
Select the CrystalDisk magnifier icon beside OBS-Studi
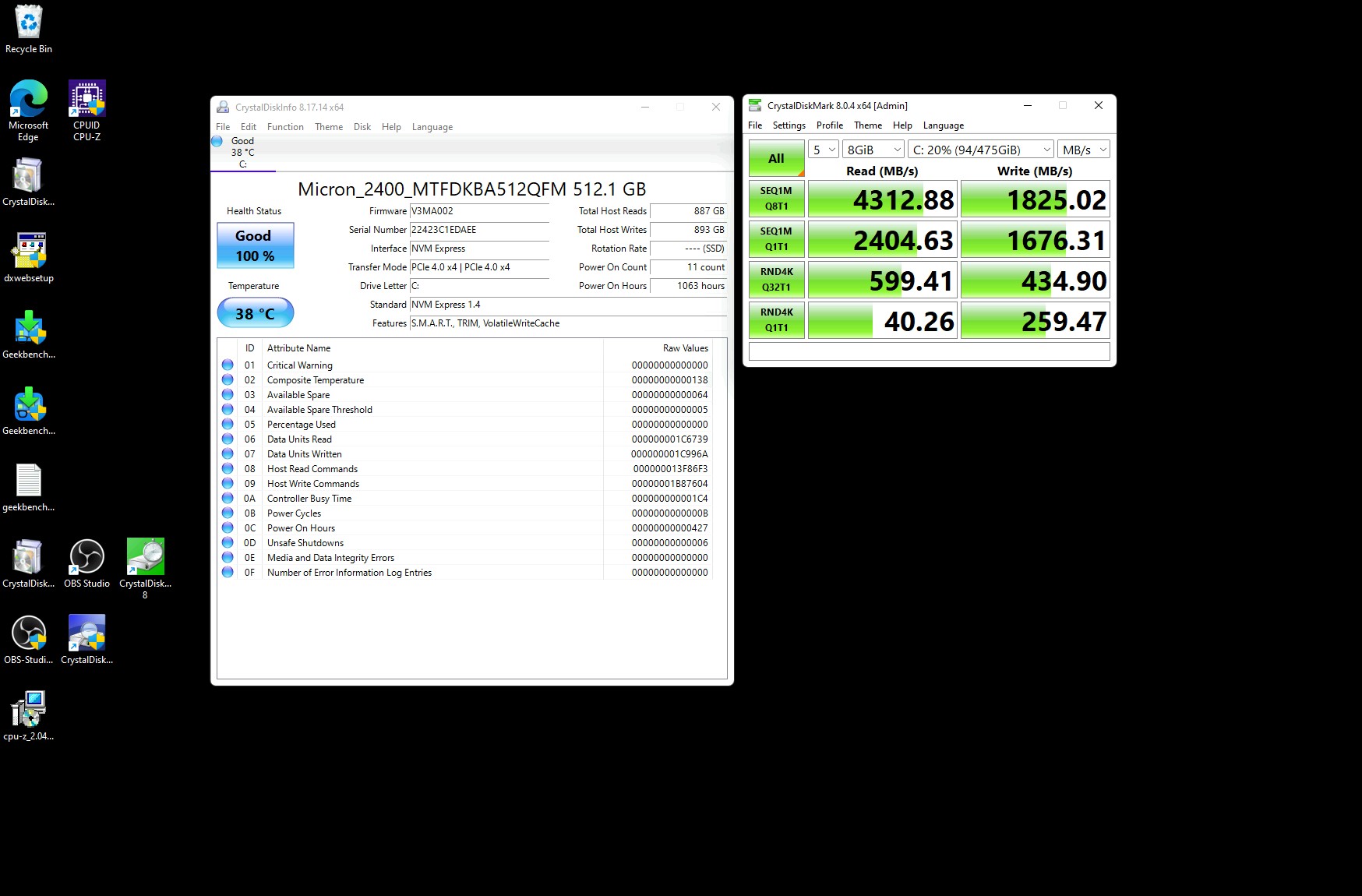tap(86, 639)
